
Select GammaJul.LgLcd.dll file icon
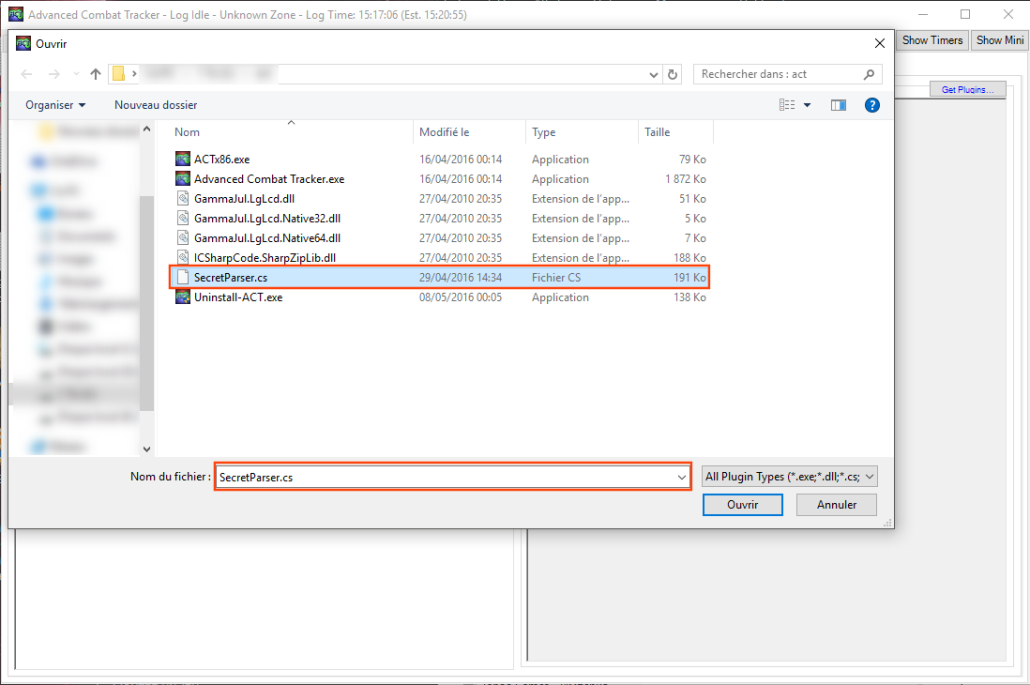(183, 198)
